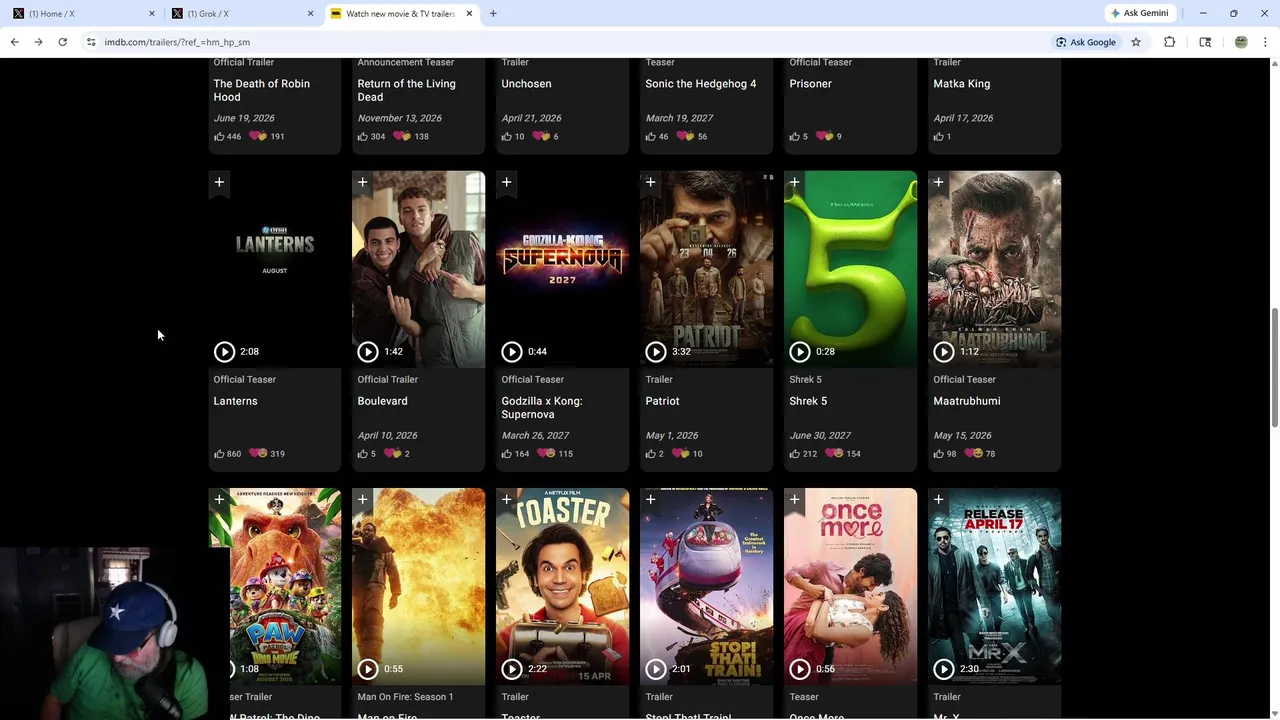Open the Sonic the Hedgehog 4 title link
The image size is (1280, 720).
[700, 84]
